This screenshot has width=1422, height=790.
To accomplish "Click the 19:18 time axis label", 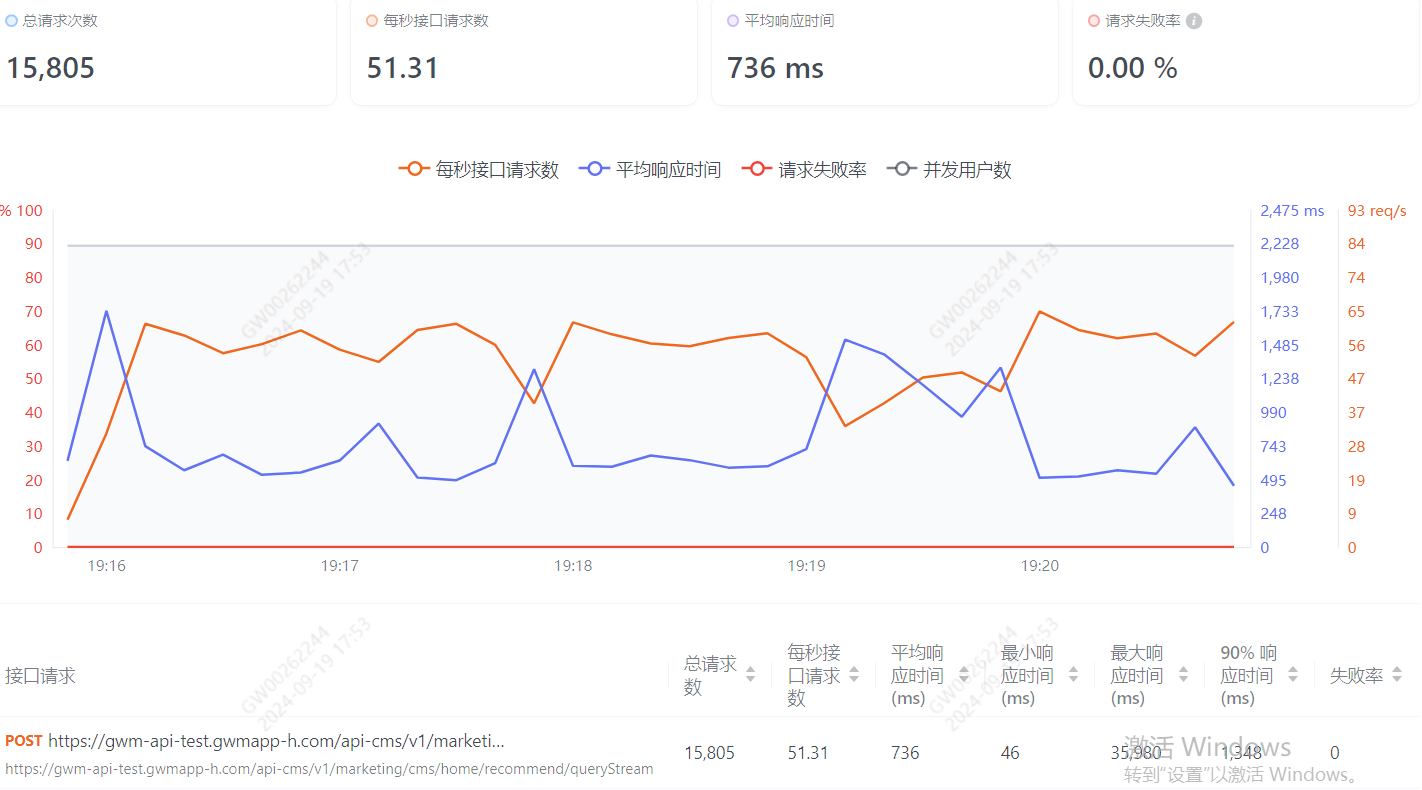I will (573, 565).
